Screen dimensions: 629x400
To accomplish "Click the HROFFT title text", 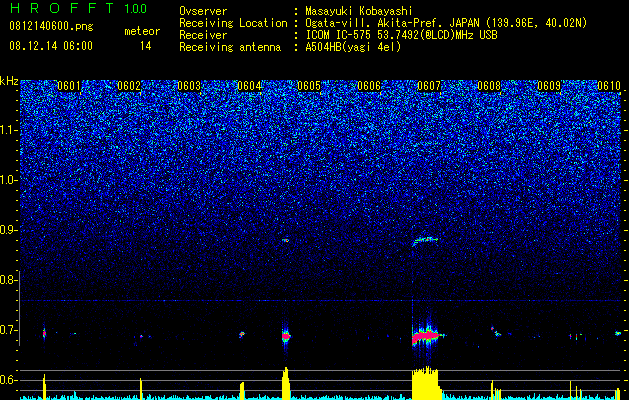I will coord(62,8).
